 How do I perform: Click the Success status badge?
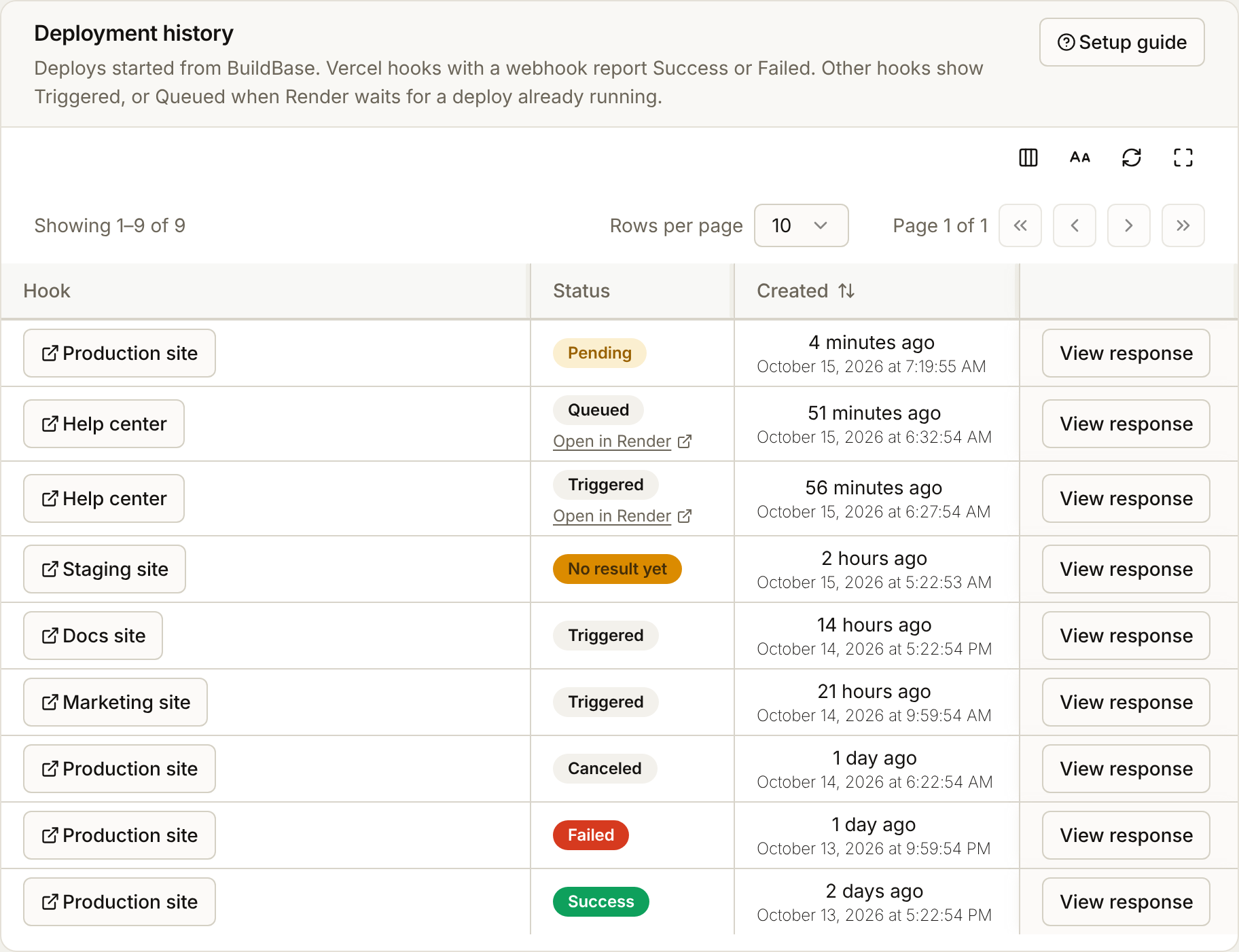(601, 902)
